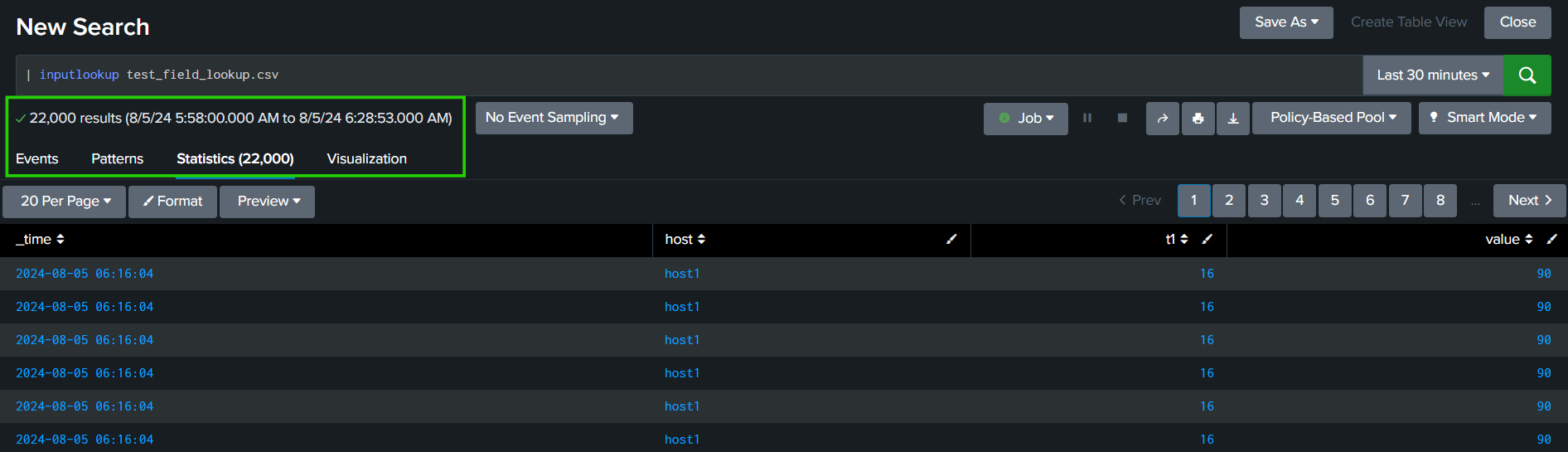Viewport: 1568px width, 452px height.
Task: Open the Visualization tab
Action: 366,158
